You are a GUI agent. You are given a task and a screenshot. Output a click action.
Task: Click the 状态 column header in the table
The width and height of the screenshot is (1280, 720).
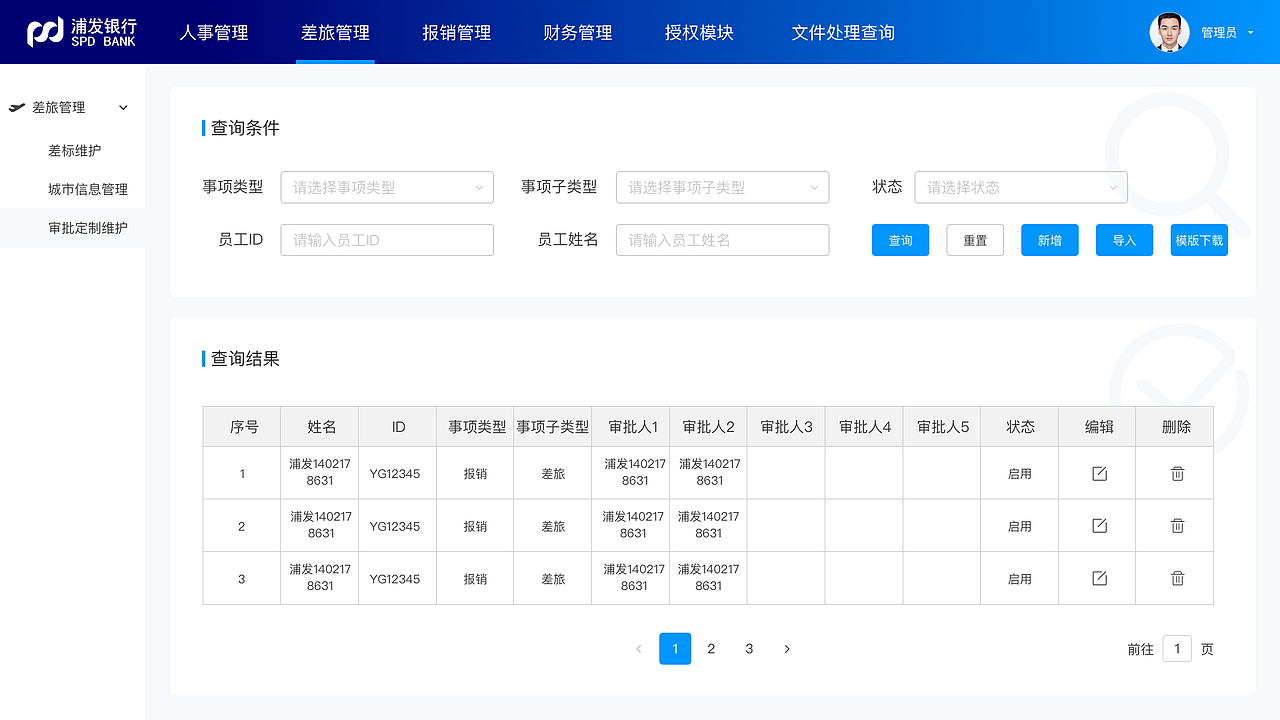[1021, 427]
